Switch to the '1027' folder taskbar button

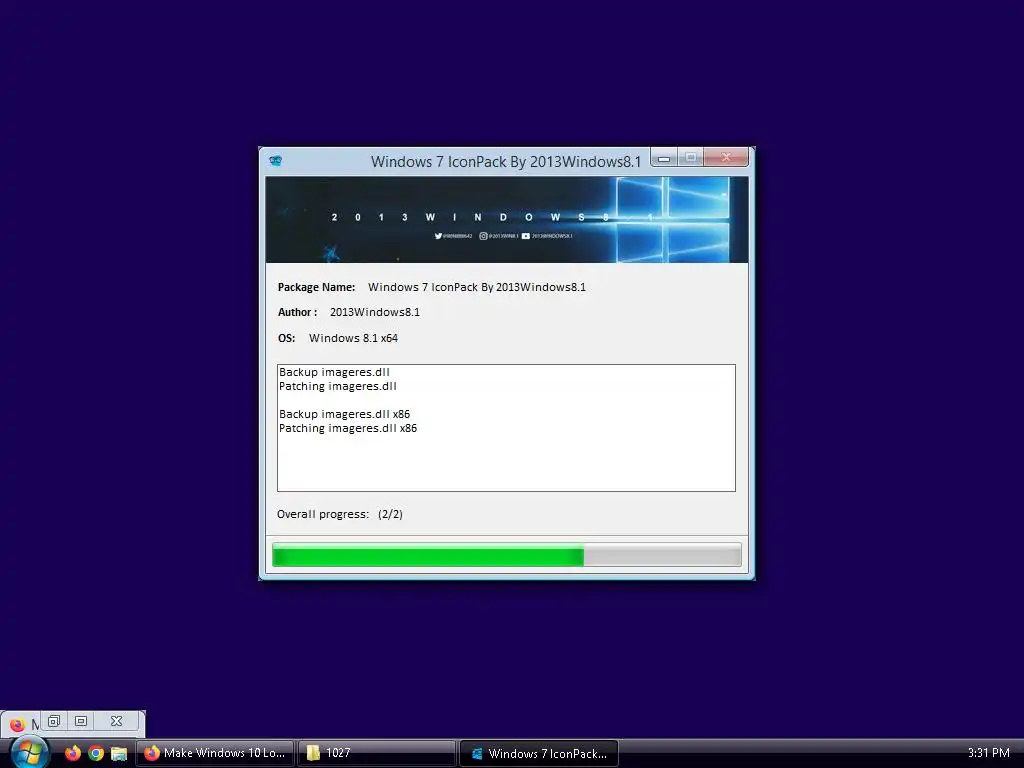[377, 753]
